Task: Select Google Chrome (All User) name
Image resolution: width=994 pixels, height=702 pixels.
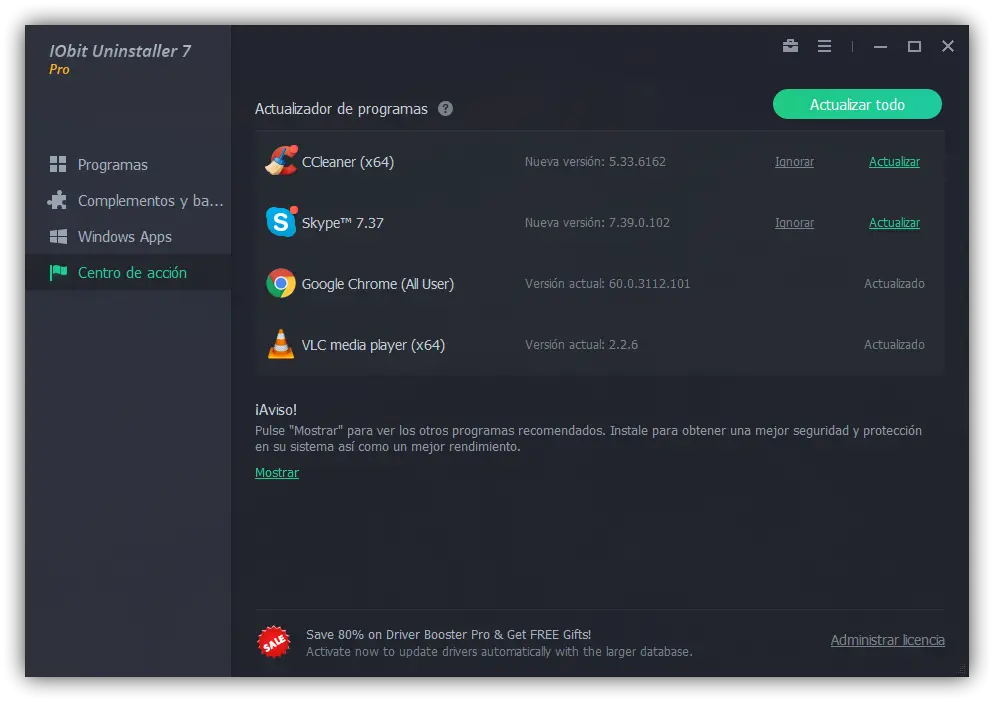Action: pyautogui.click(x=378, y=283)
